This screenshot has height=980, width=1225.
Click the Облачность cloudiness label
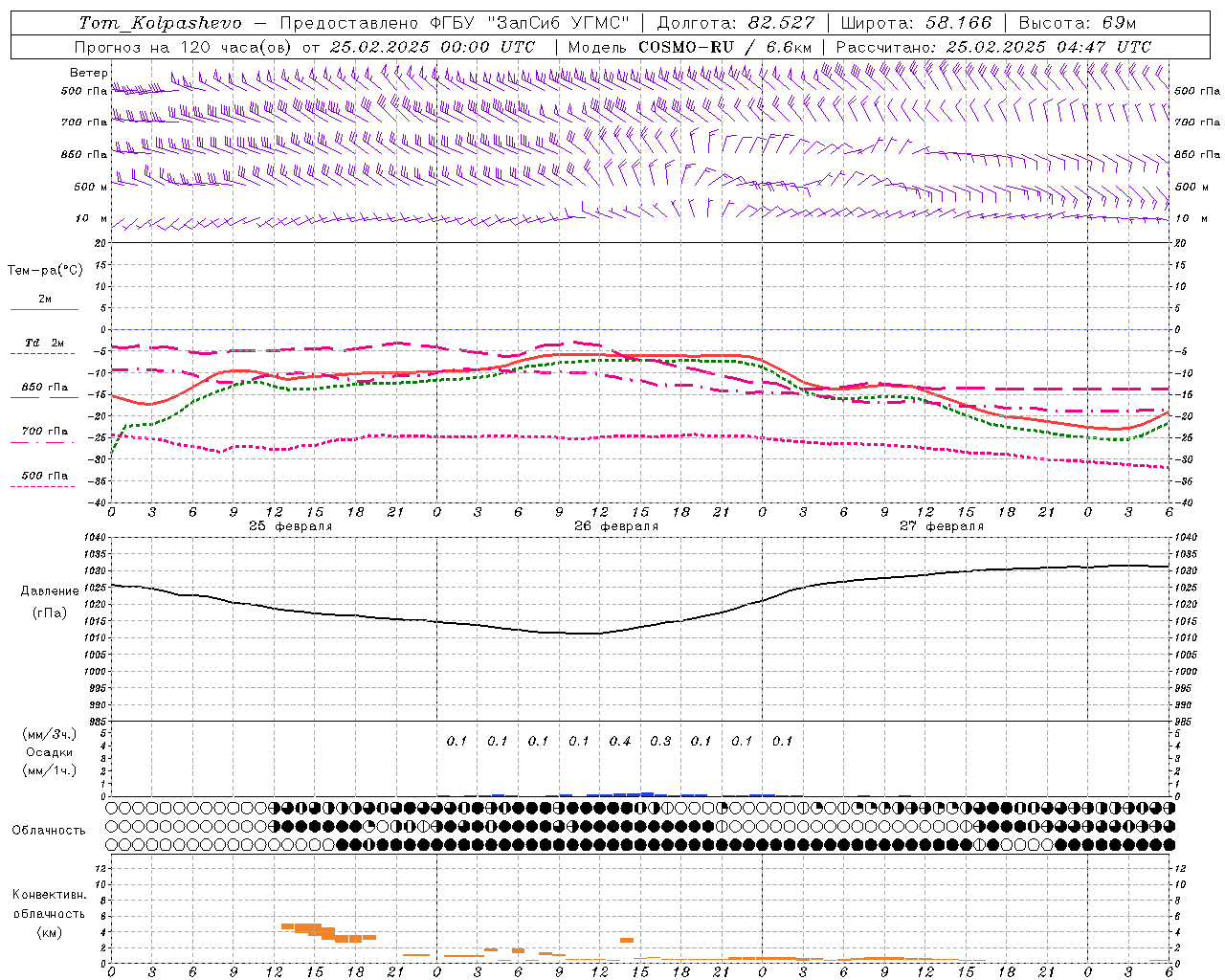pos(49,831)
